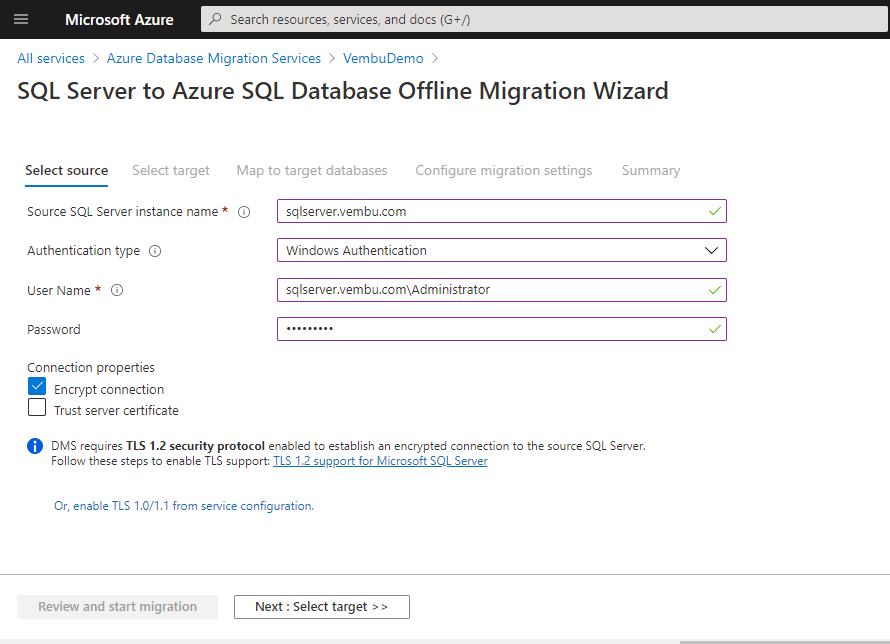
Task: Uncheck Encrypt connection checkbox
Action: pyautogui.click(x=37, y=386)
